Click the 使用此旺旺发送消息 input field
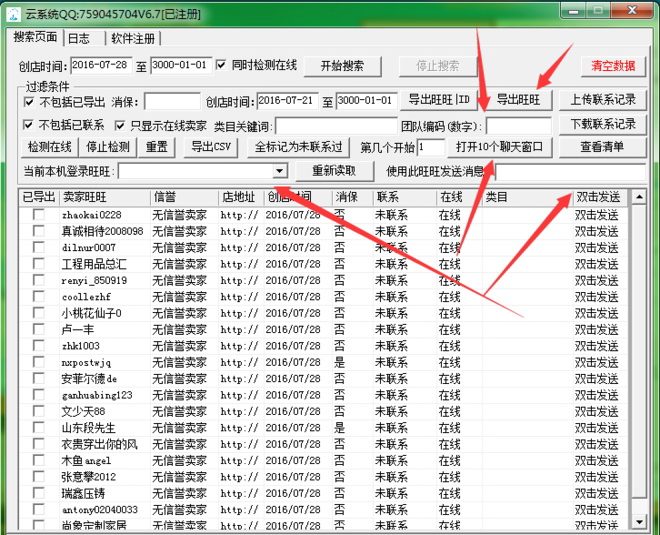This screenshot has height=535, width=660. point(570,172)
